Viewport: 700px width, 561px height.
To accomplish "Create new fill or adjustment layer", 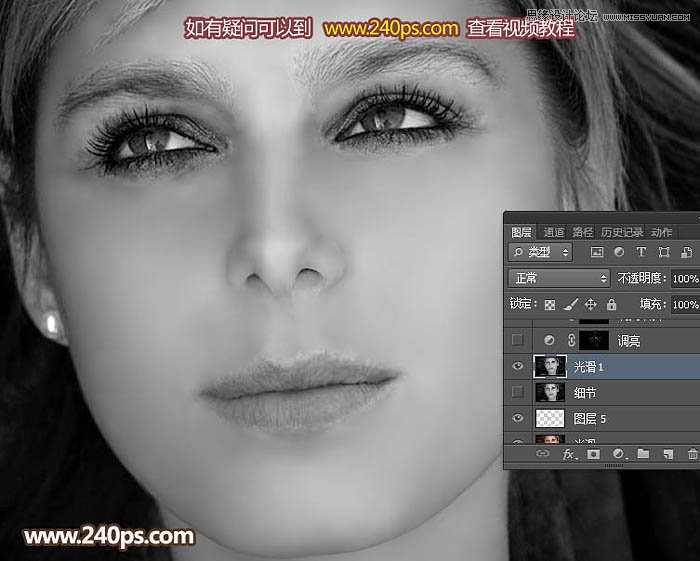I will coord(619,454).
